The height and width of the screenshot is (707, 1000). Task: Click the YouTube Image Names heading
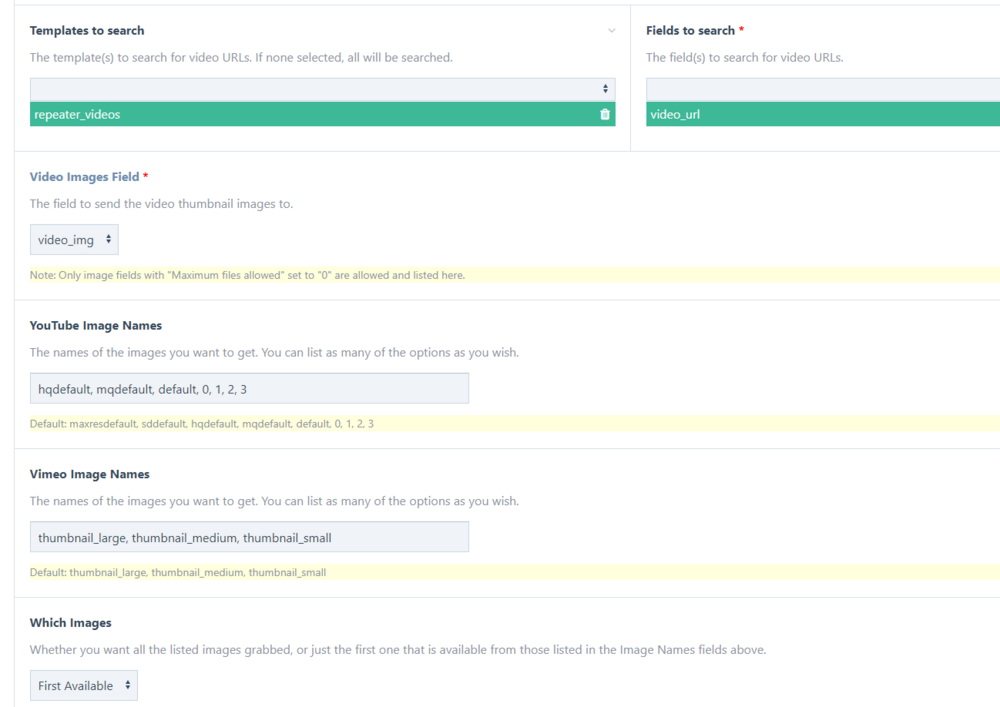click(96, 325)
